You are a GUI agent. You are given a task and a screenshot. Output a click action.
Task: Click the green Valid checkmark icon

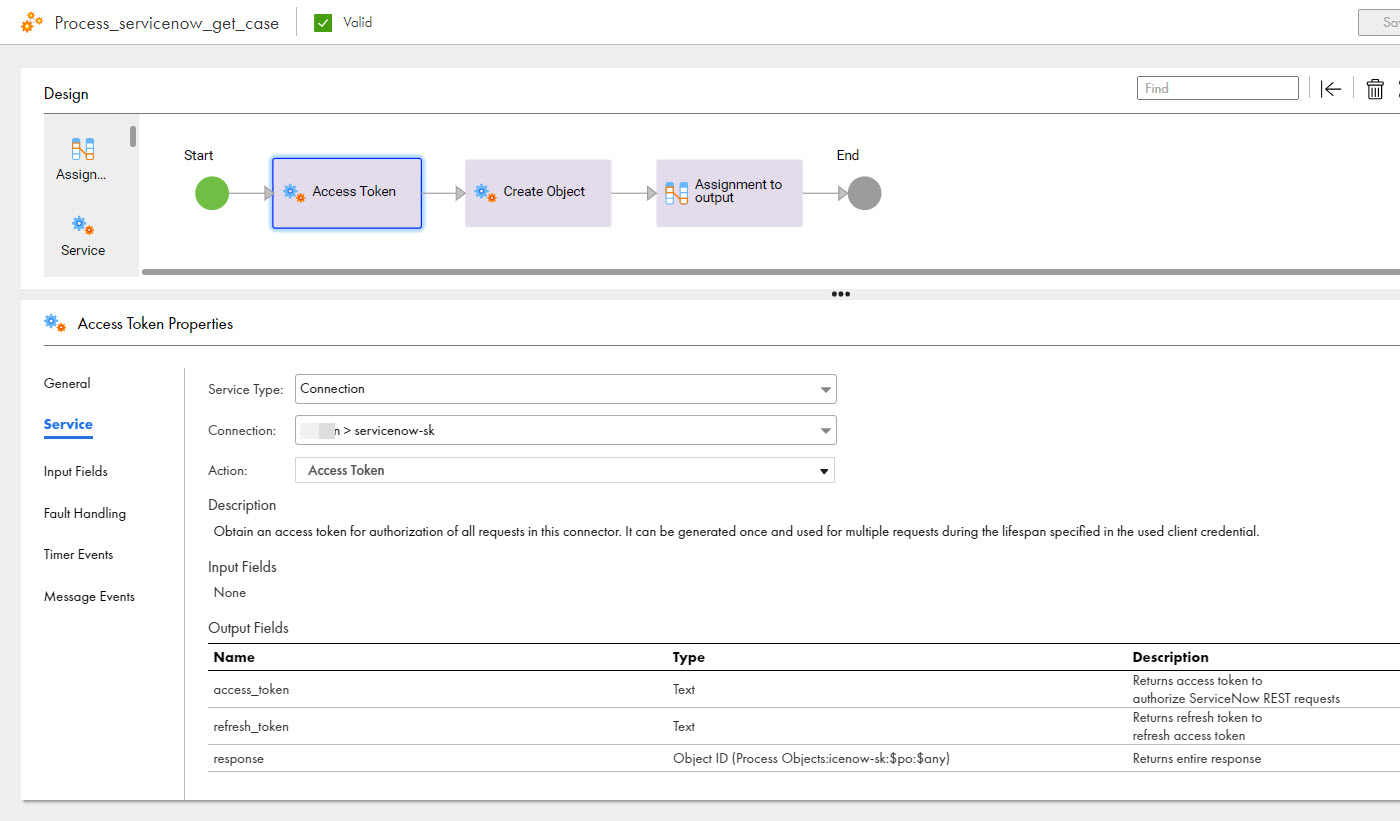click(323, 22)
